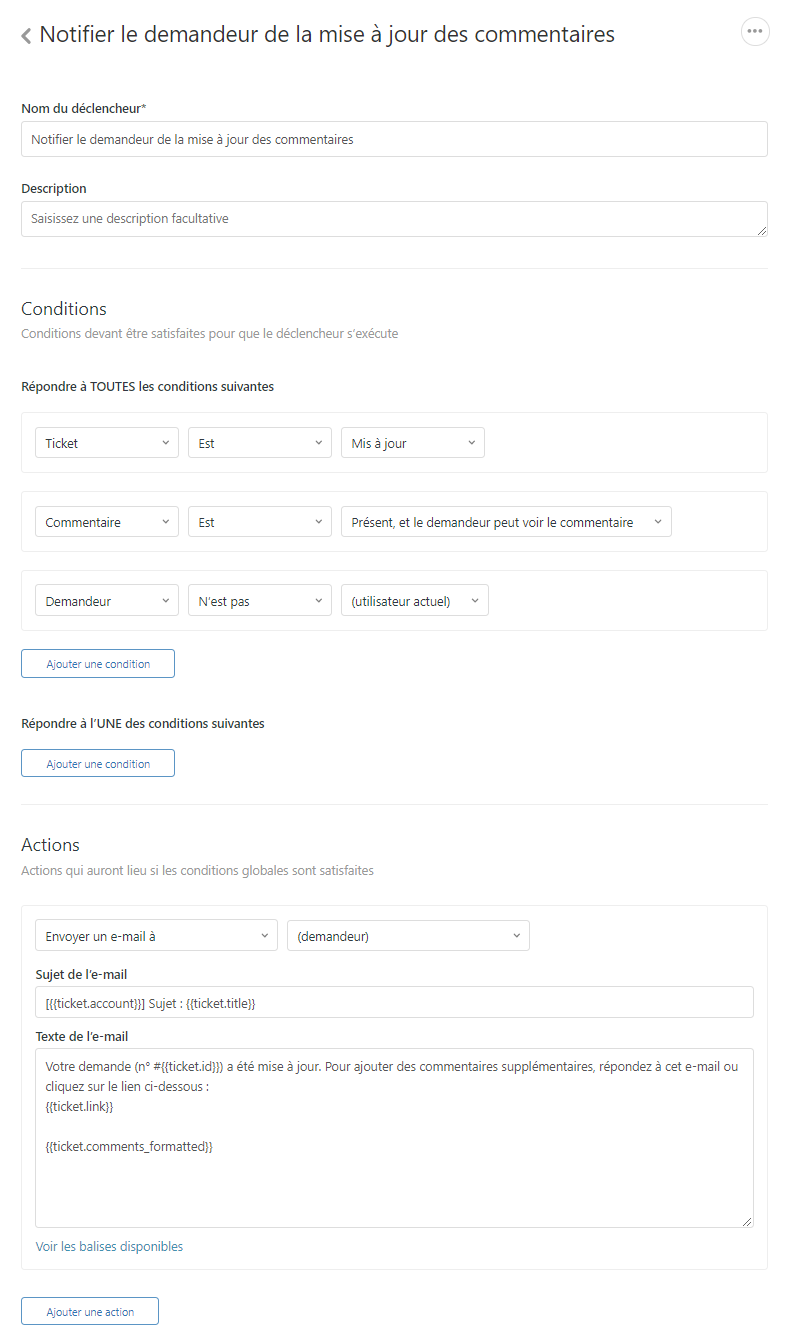Screen dimensions: 790x1333
Task: Open the three-dots options menu
Action: (755, 32)
